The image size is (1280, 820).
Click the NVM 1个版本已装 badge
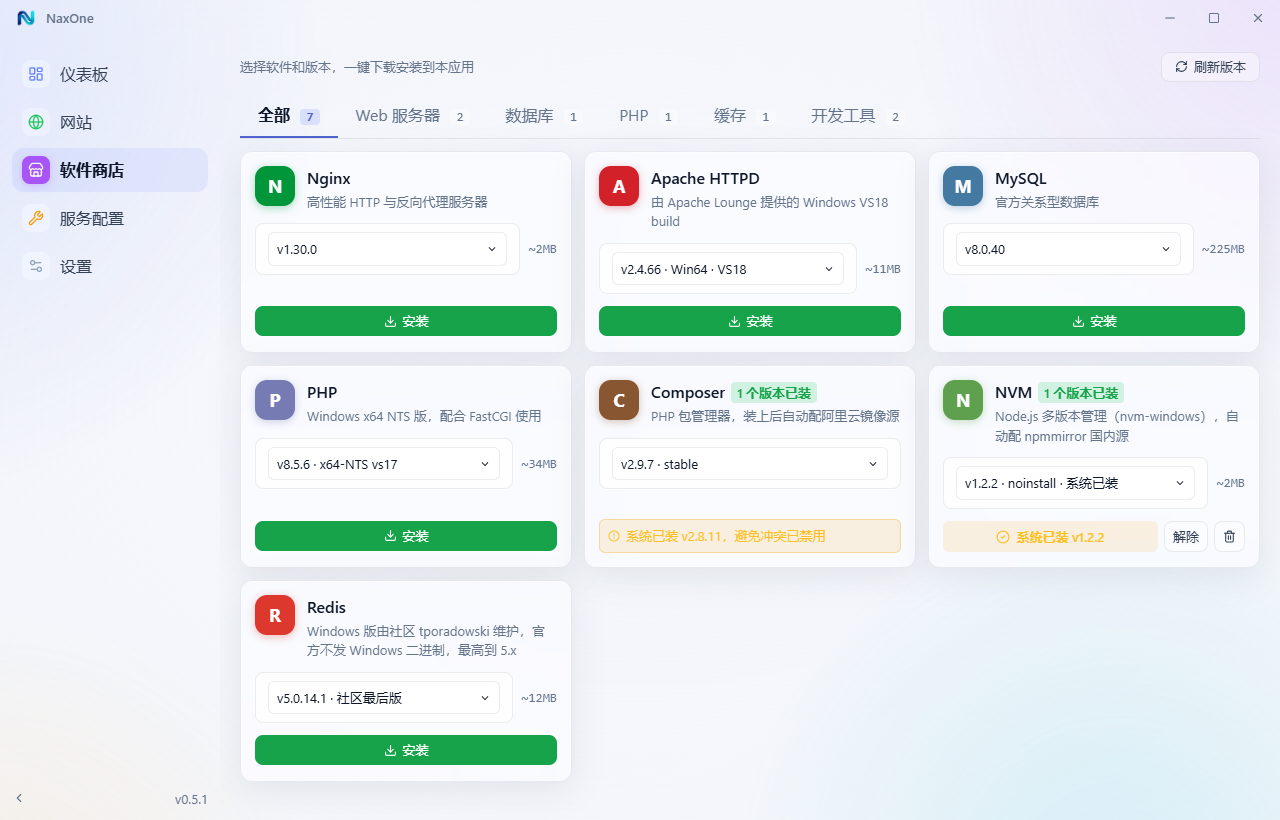(x=1081, y=393)
